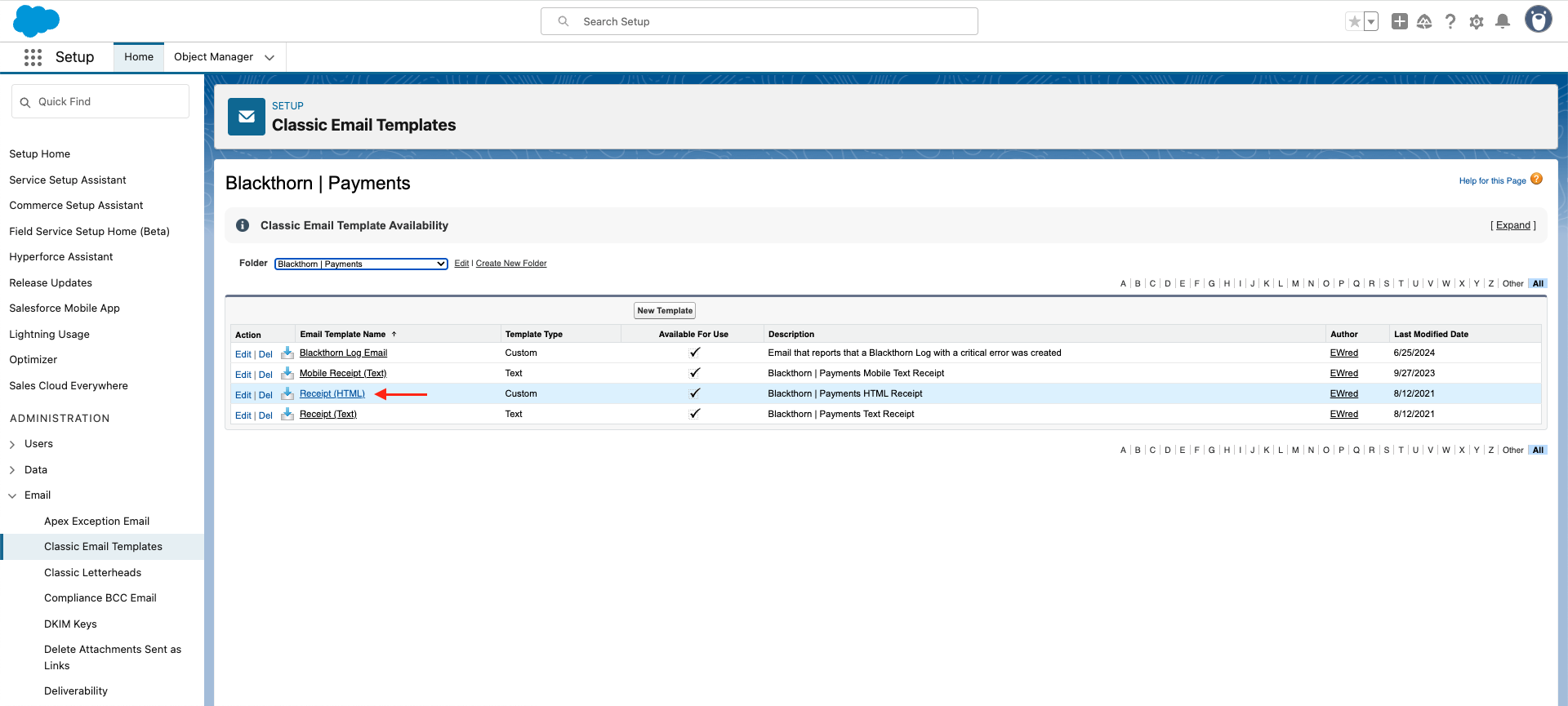Viewport: 1568px width, 706px height.
Task: Delete the Mobile Receipt (Text) template
Action: tap(265, 375)
